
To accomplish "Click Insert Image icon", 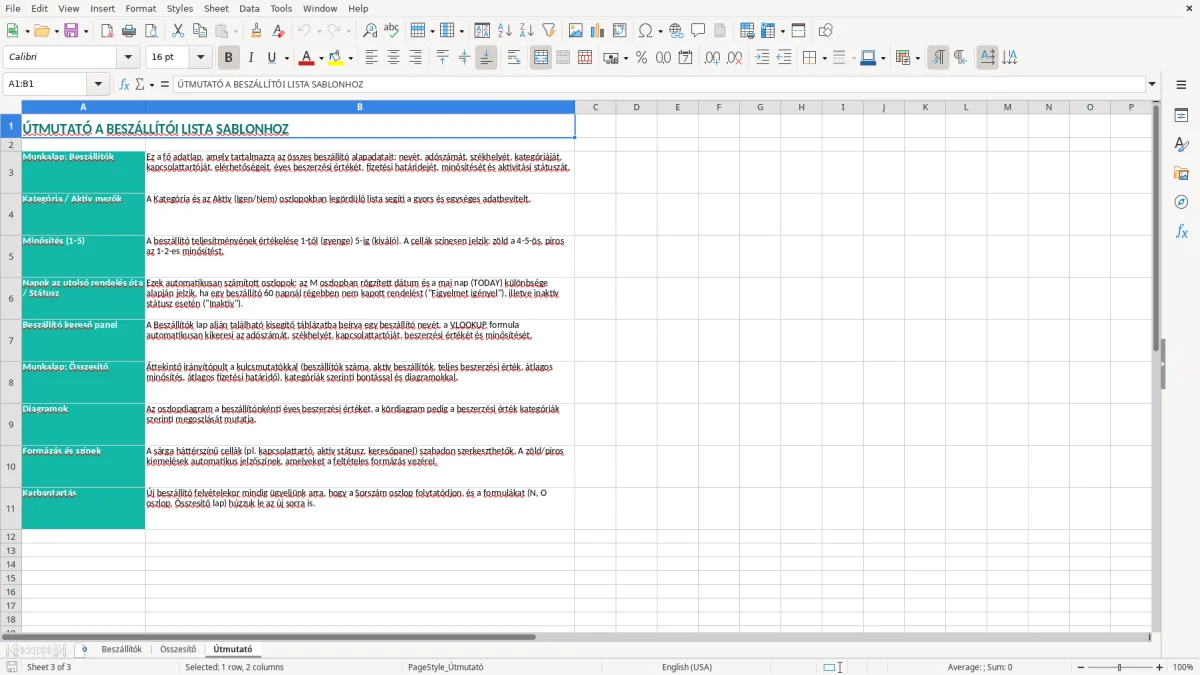I will point(576,31).
